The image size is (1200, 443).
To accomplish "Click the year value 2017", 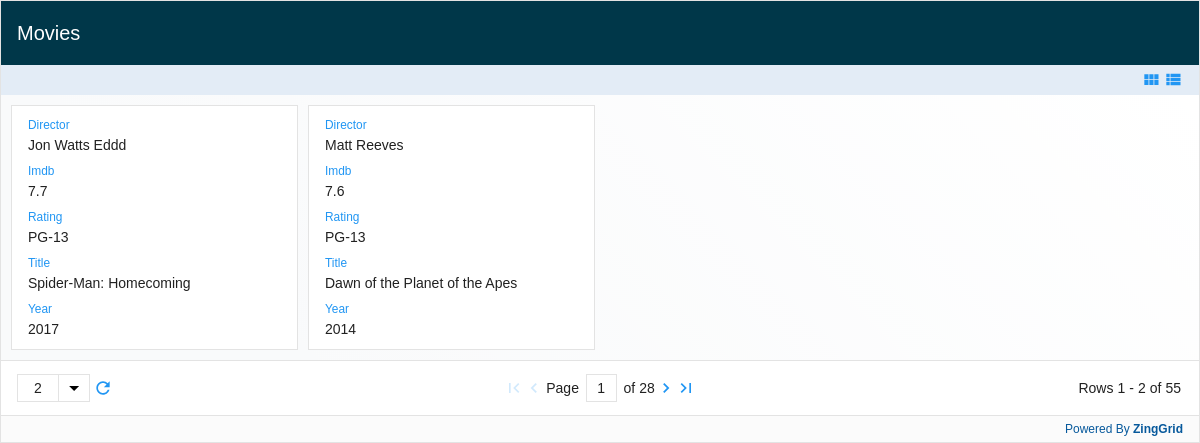I will [x=43, y=329].
